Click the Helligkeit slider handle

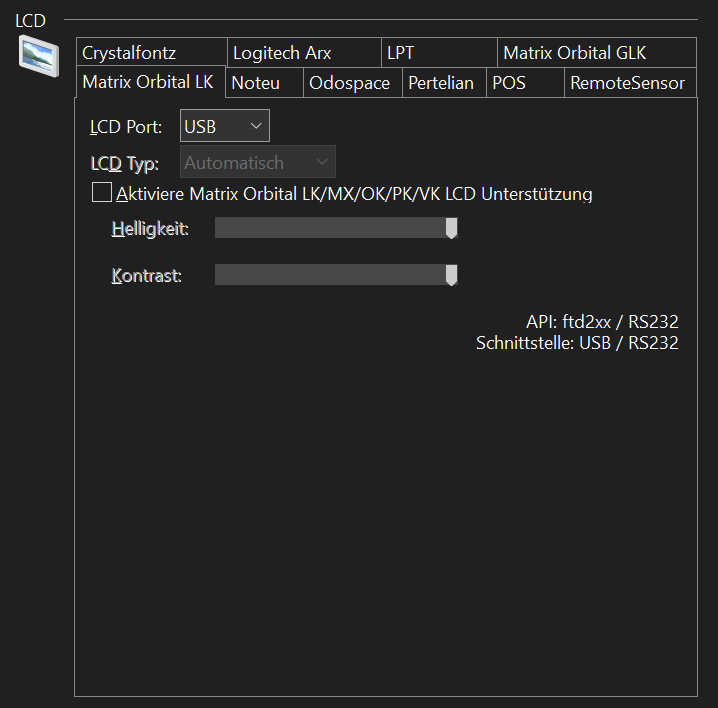coord(451,229)
